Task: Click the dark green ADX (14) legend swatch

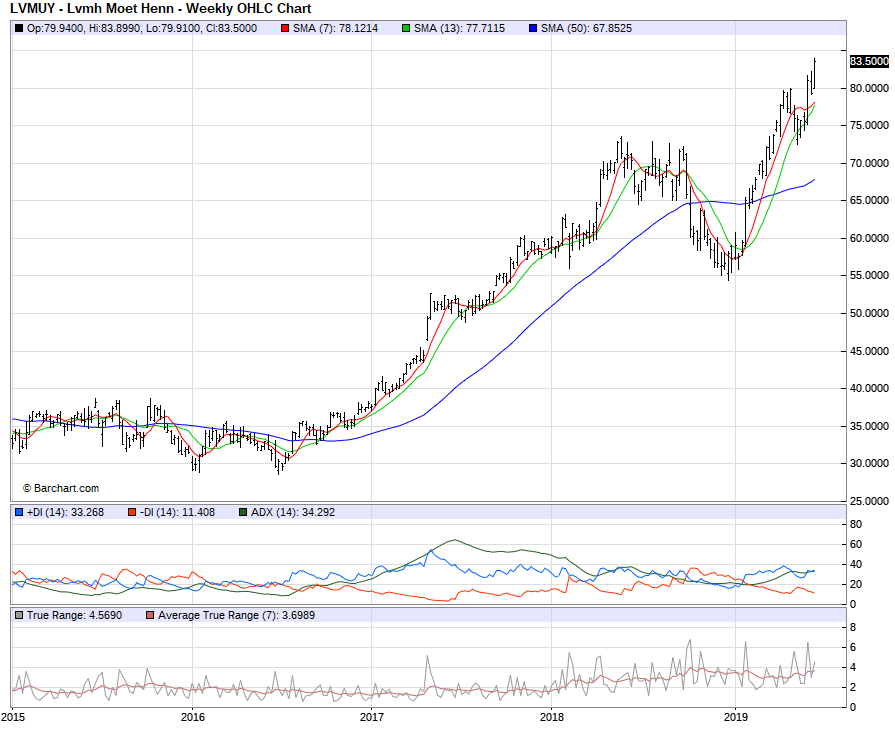Action: (243, 512)
